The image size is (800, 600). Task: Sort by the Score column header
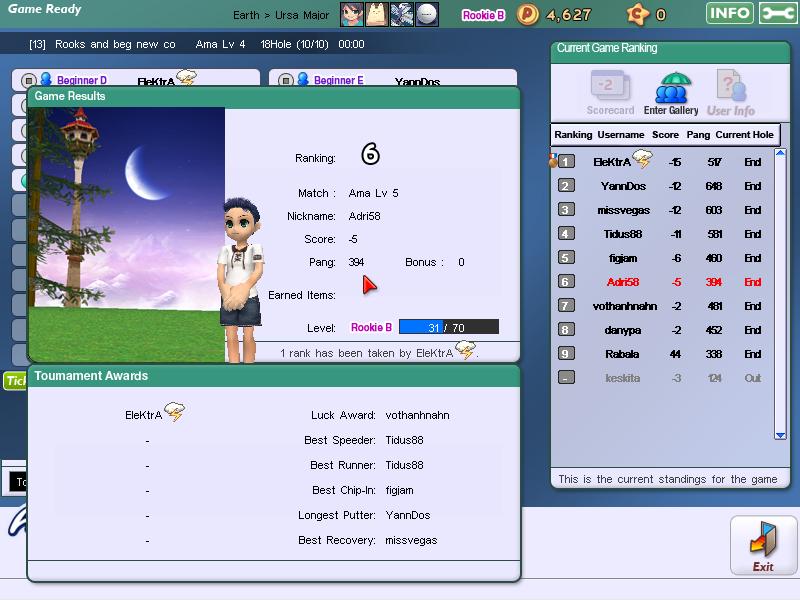click(665, 134)
